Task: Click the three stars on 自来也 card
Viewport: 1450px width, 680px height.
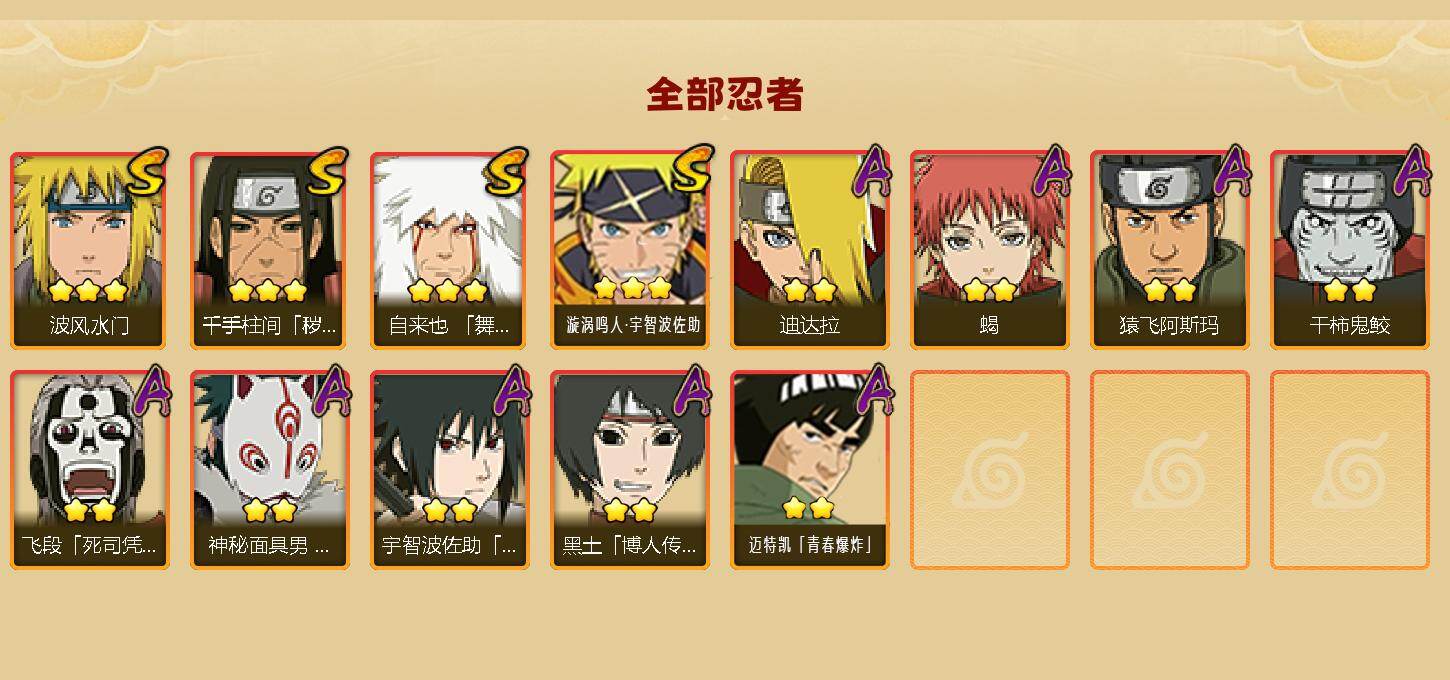Action: (x=448, y=291)
